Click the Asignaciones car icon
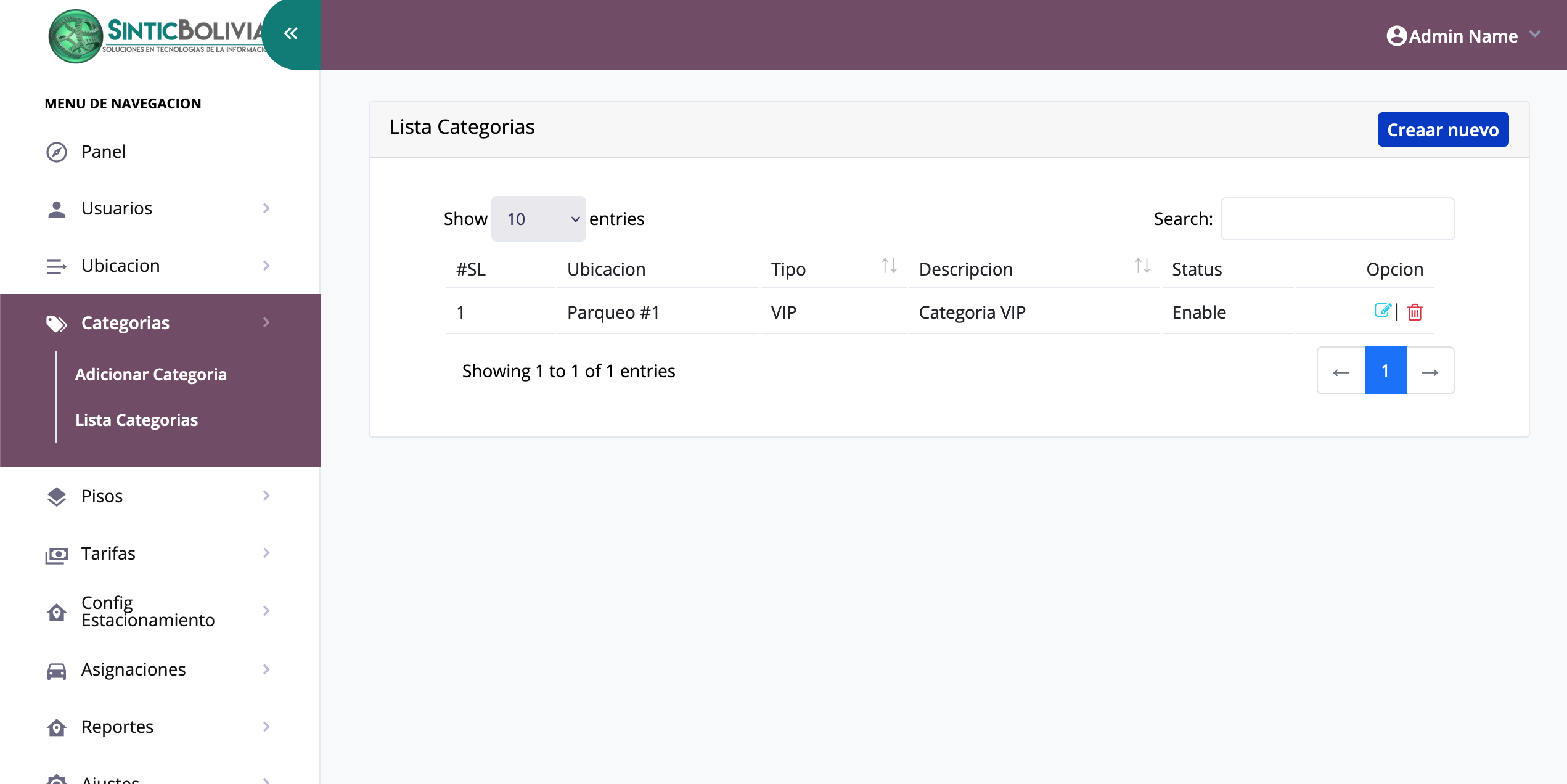The width and height of the screenshot is (1567, 784). 57,670
